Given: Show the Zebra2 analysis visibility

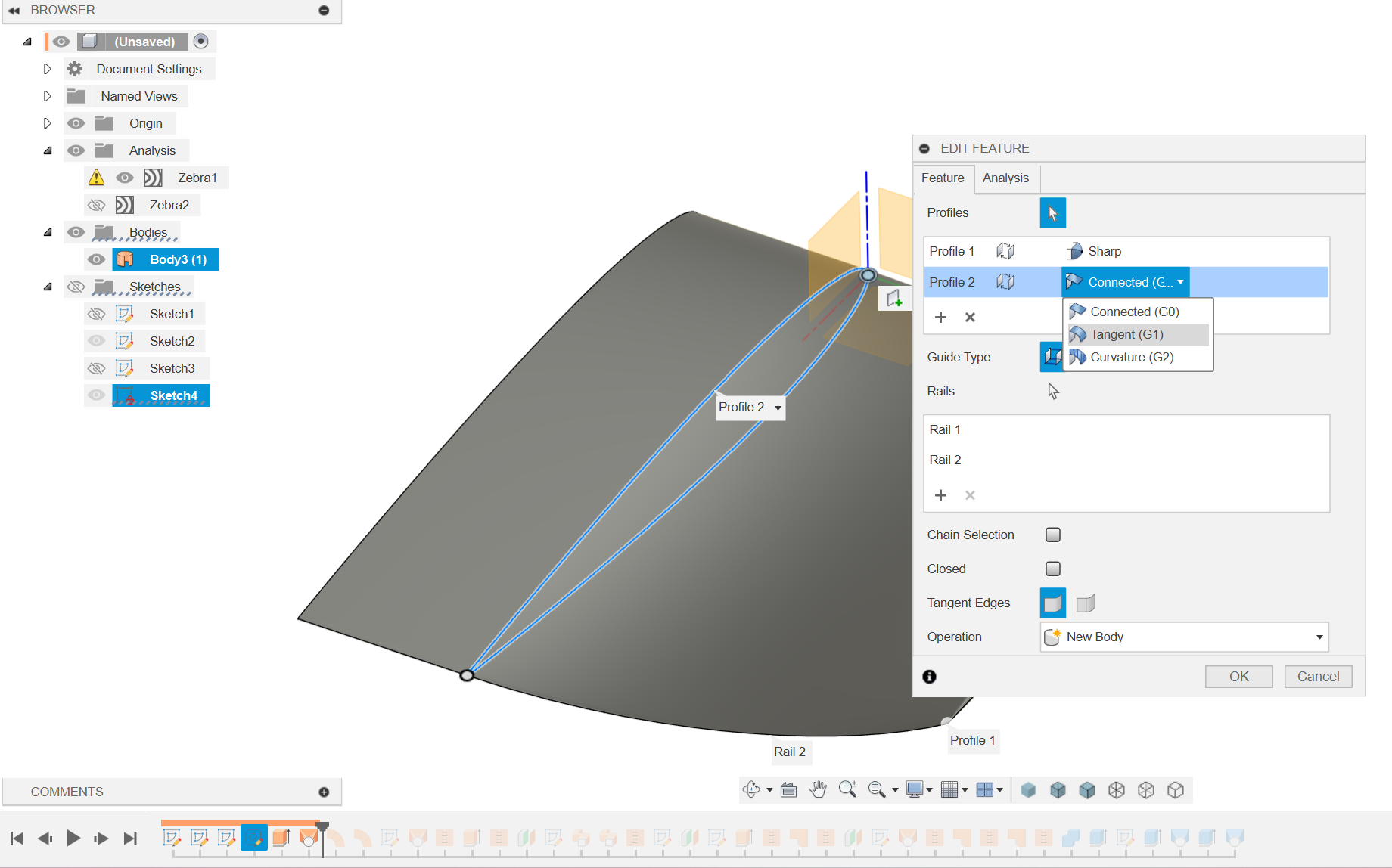Looking at the screenshot, I should [97, 204].
